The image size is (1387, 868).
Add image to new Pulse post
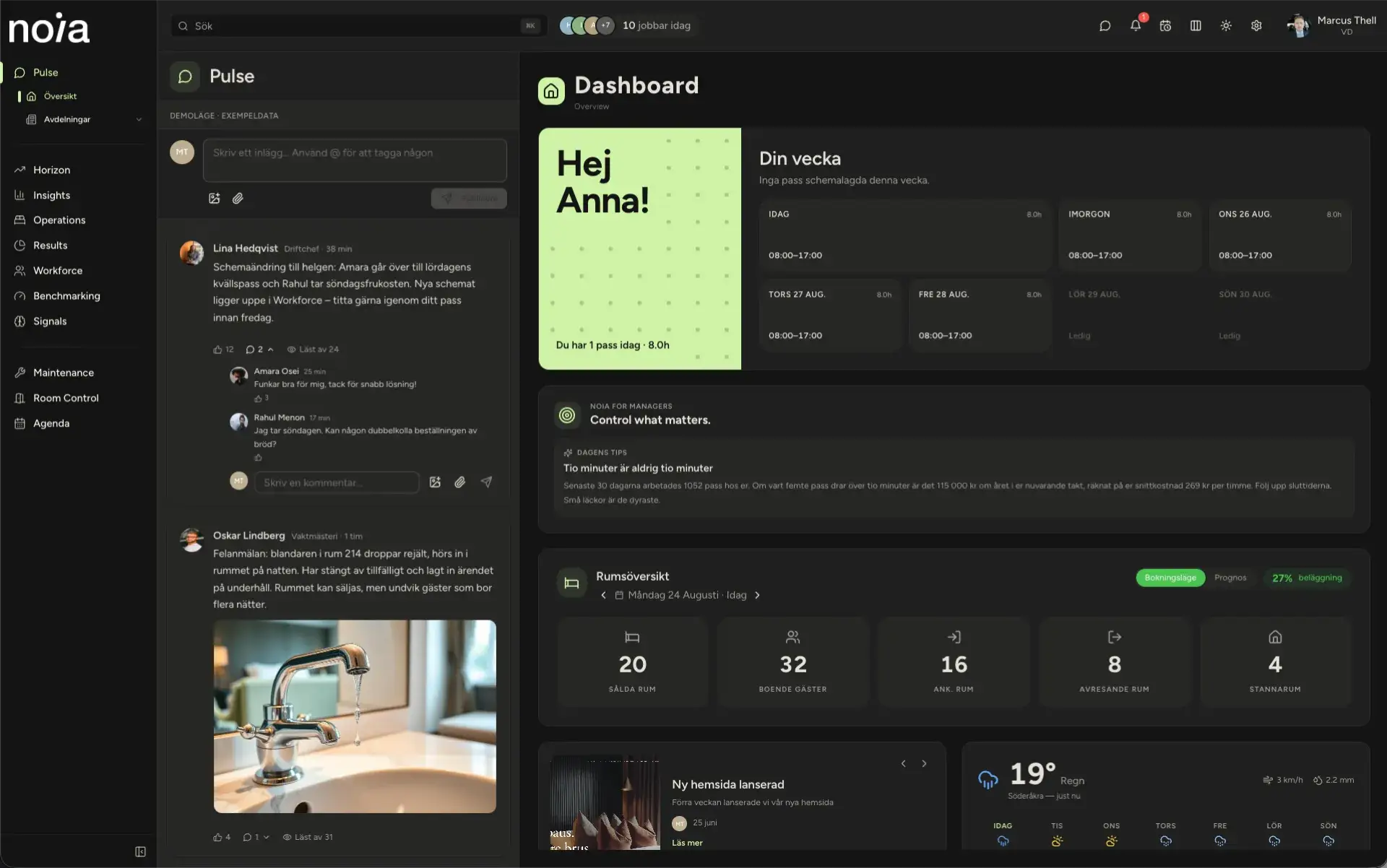coord(215,198)
